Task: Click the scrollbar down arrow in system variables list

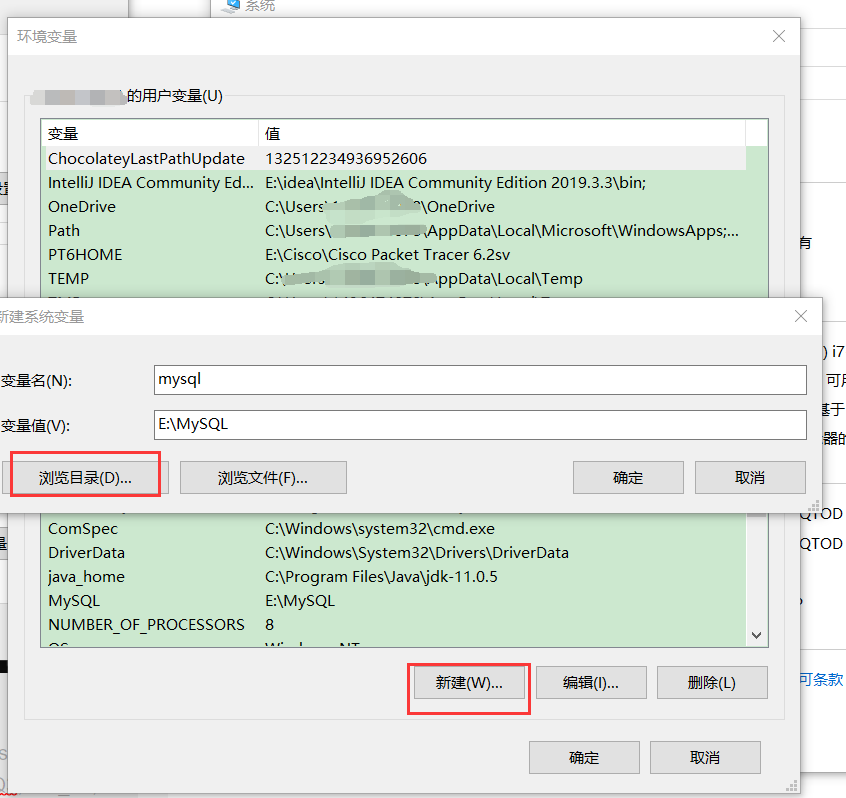Action: 757,635
